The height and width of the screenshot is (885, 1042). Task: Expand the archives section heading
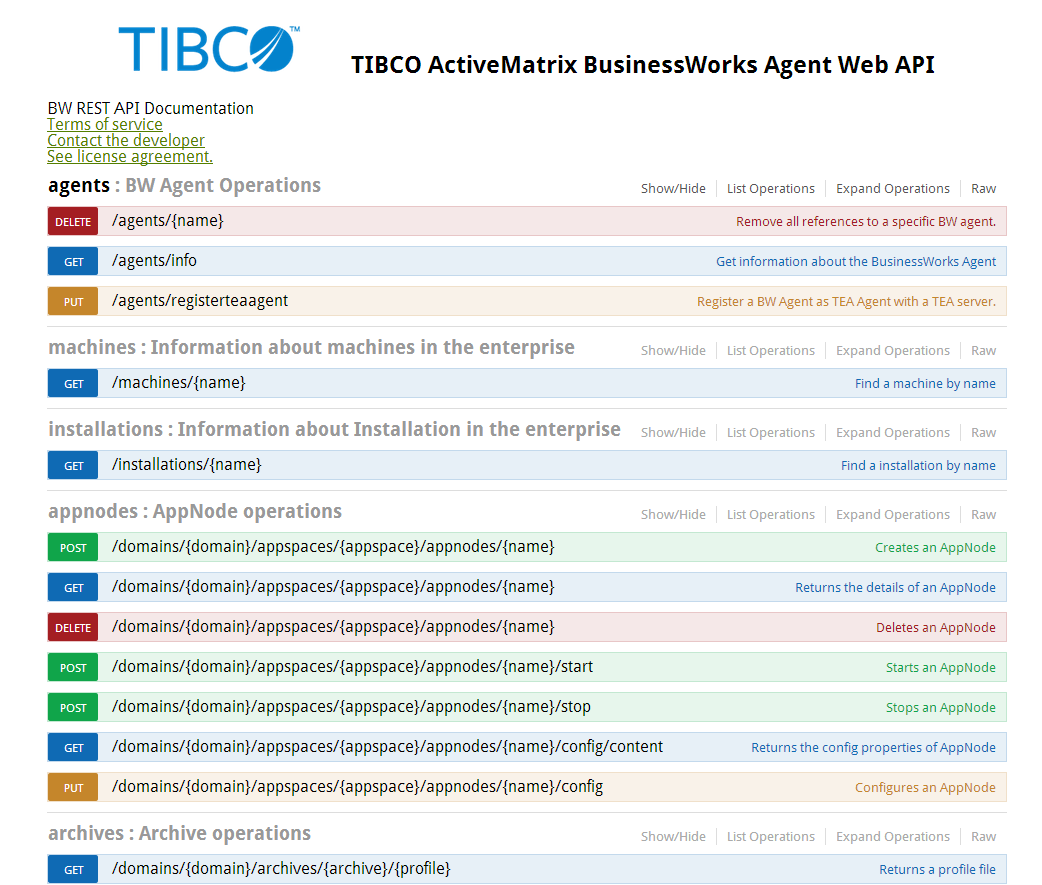pos(179,833)
